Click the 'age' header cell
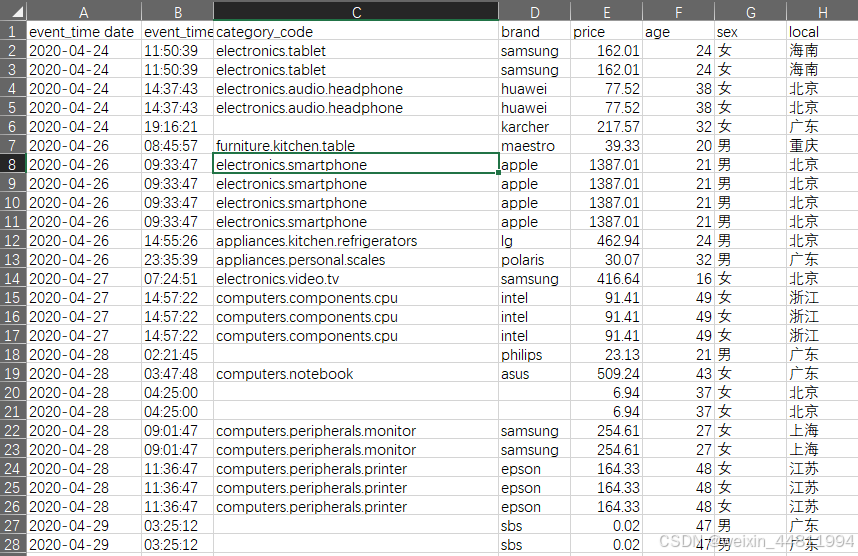Screen dimensions: 858x556 (679, 32)
